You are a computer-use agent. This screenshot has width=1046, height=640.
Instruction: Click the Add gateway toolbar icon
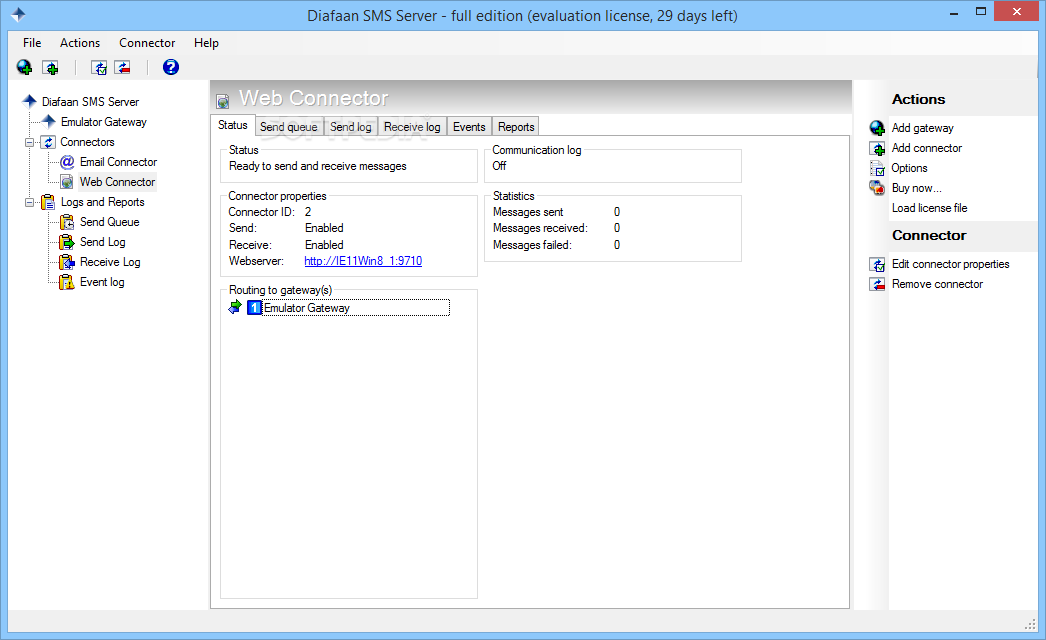(x=25, y=67)
